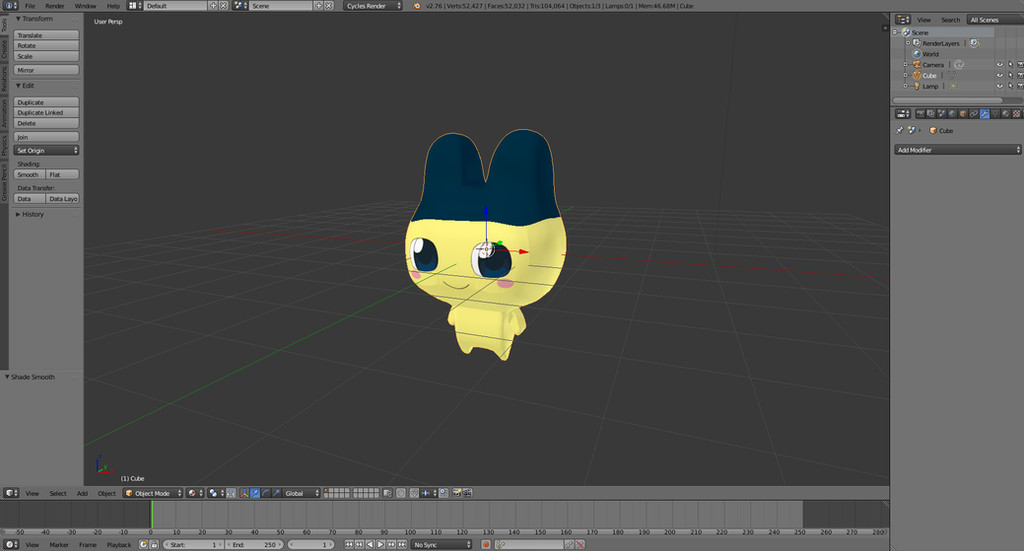Open the Render menu
Image resolution: width=1024 pixels, height=551 pixels.
point(55,5)
